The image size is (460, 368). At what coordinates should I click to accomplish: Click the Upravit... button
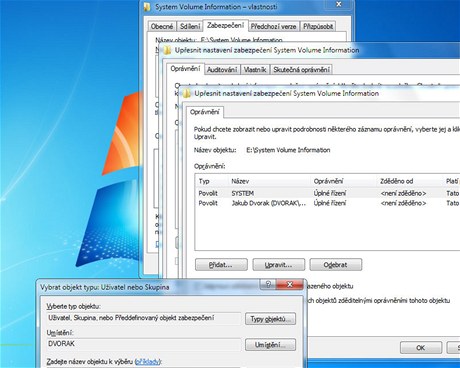278,265
